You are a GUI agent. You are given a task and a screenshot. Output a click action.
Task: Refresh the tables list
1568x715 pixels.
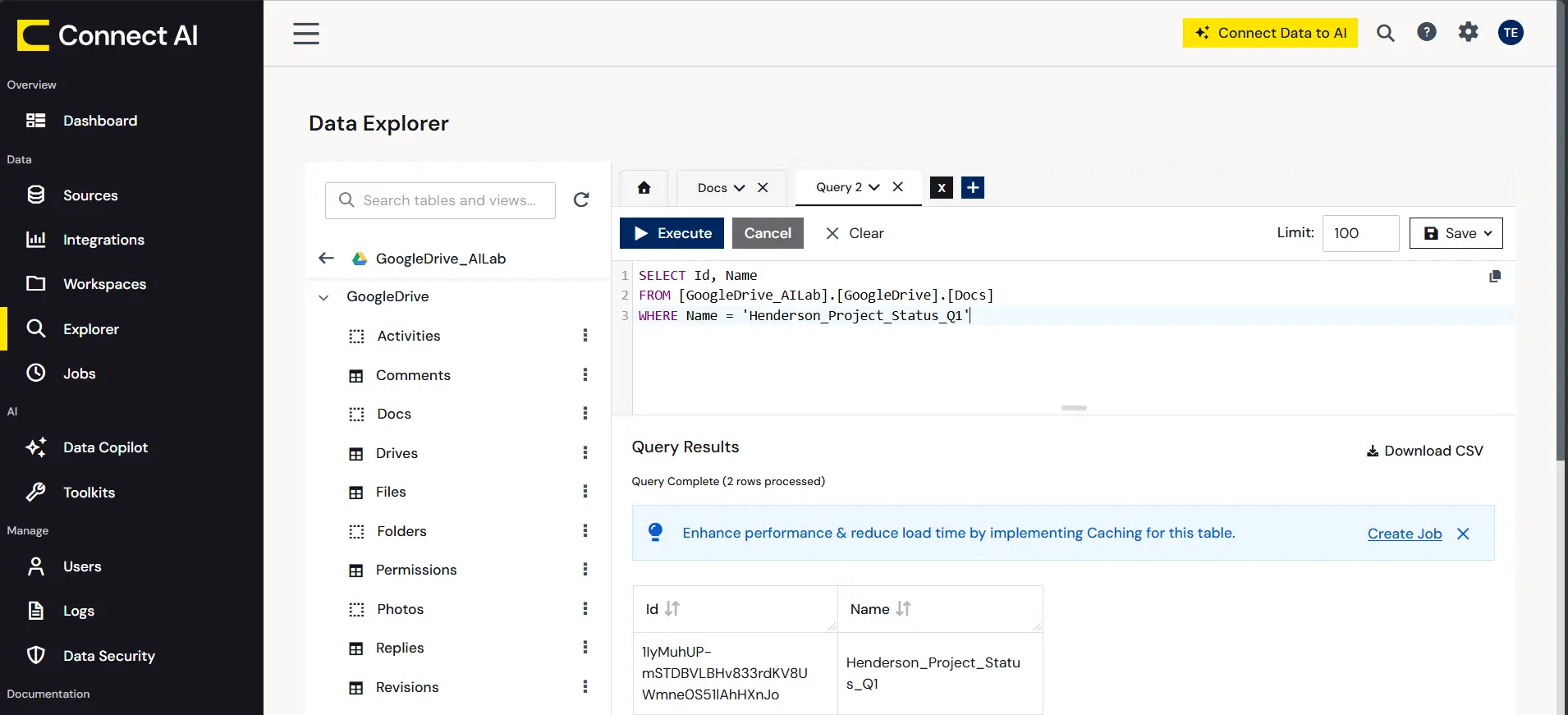point(581,199)
